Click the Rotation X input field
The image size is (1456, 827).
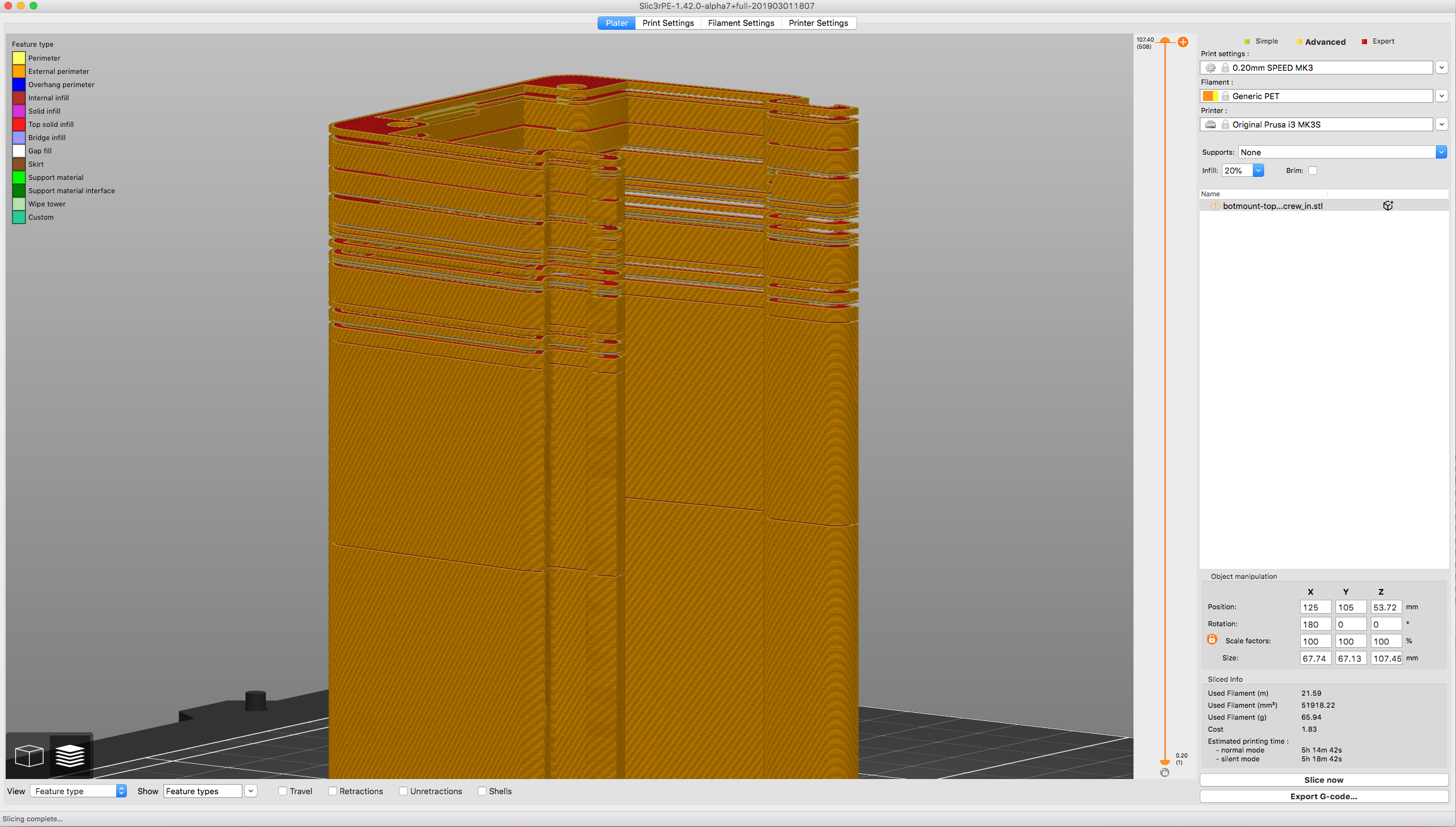pyautogui.click(x=1315, y=624)
